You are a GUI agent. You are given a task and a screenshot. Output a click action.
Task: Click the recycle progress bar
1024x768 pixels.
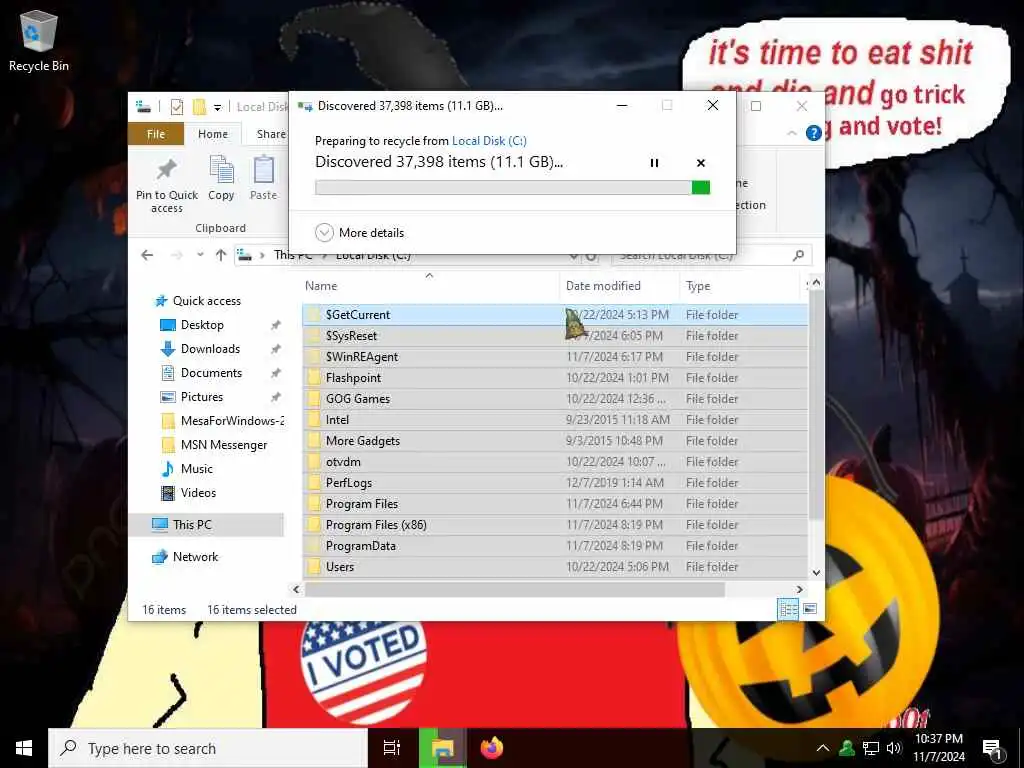(x=512, y=187)
